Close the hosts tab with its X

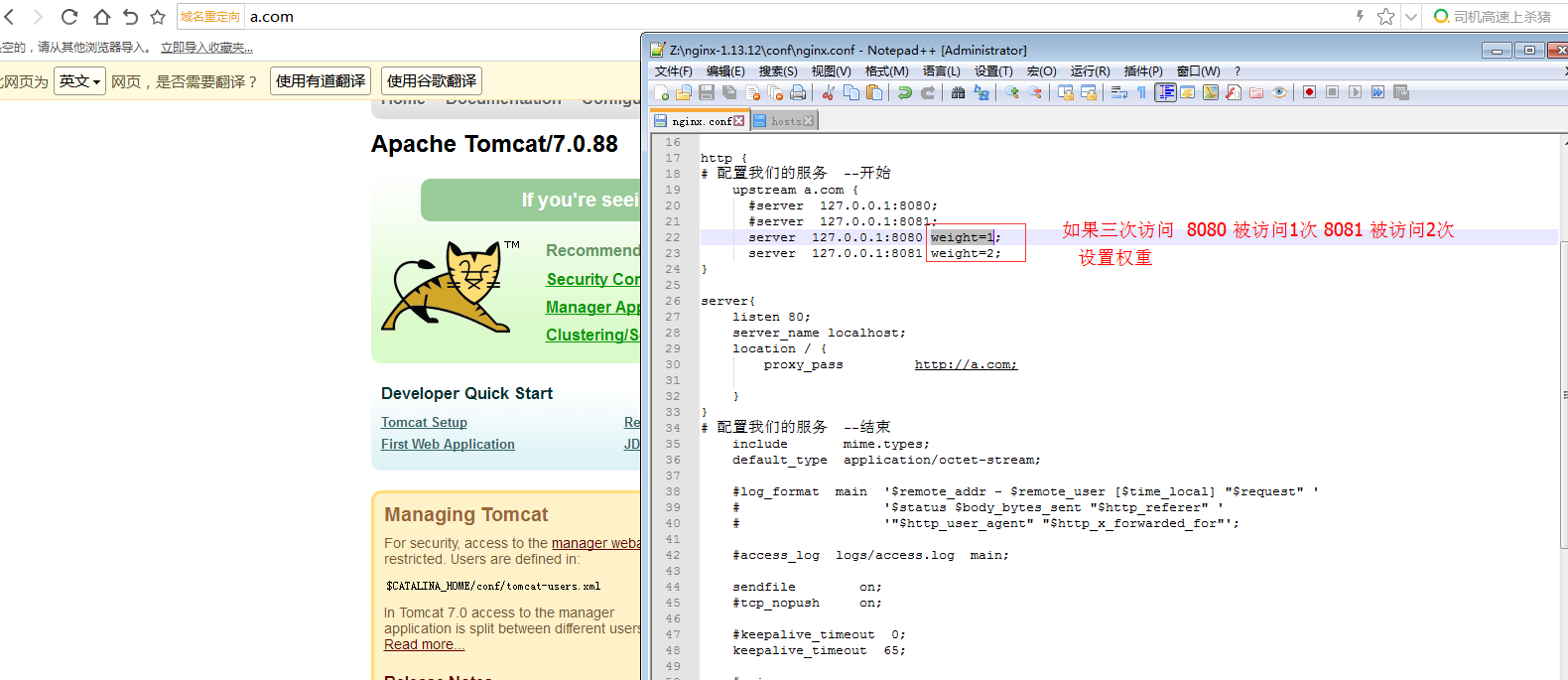pyautogui.click(x=809, y=121)
